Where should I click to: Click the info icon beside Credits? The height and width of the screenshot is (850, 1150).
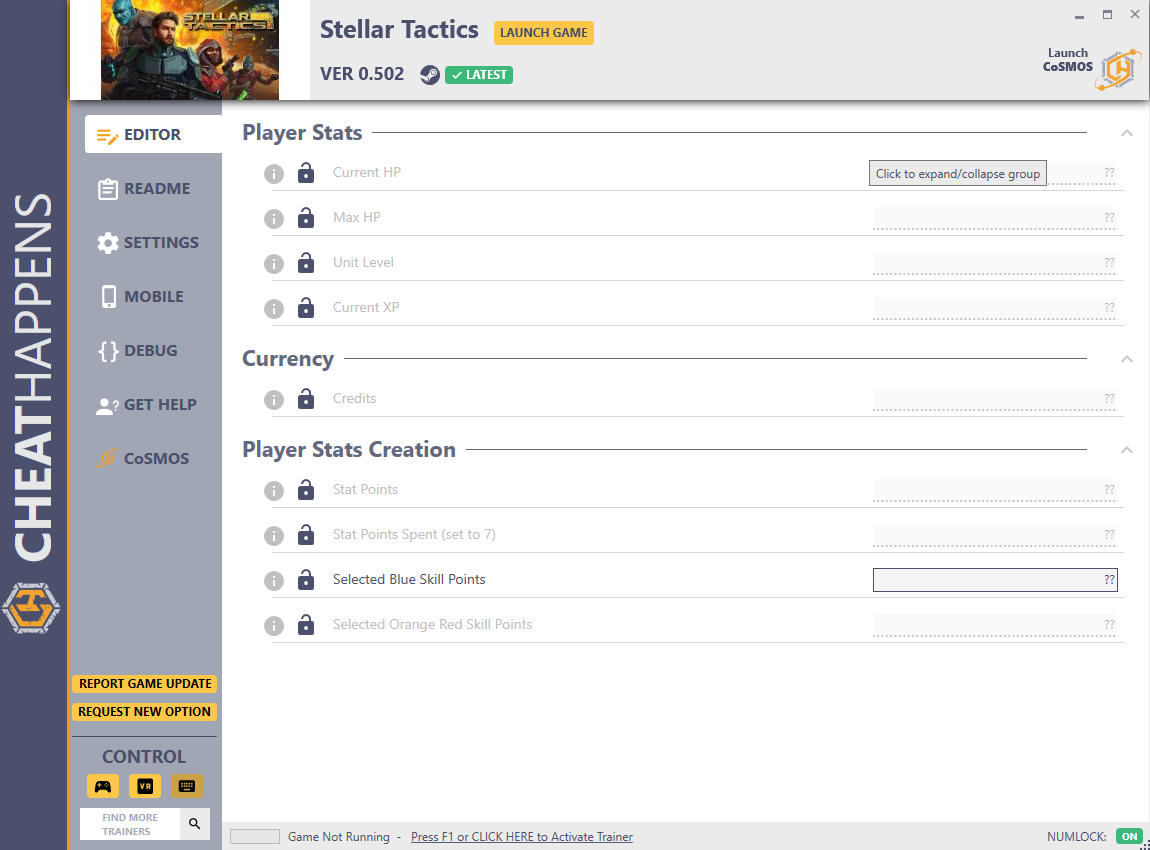274,400
